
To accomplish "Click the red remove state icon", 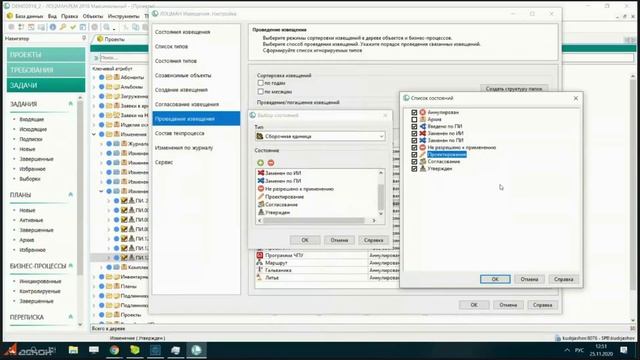I will coord(271,163).
